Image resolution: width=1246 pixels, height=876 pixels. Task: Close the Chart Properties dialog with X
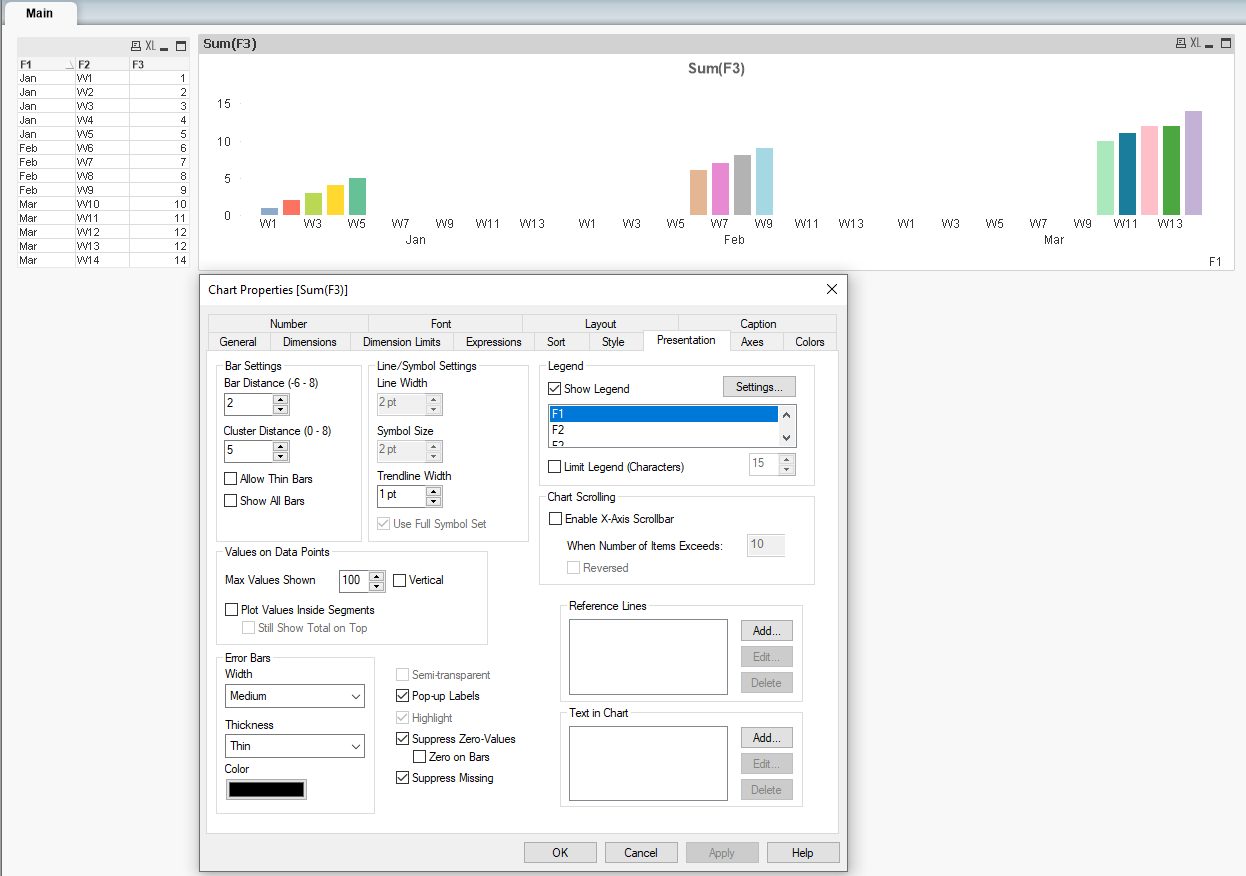click(832, 289)
